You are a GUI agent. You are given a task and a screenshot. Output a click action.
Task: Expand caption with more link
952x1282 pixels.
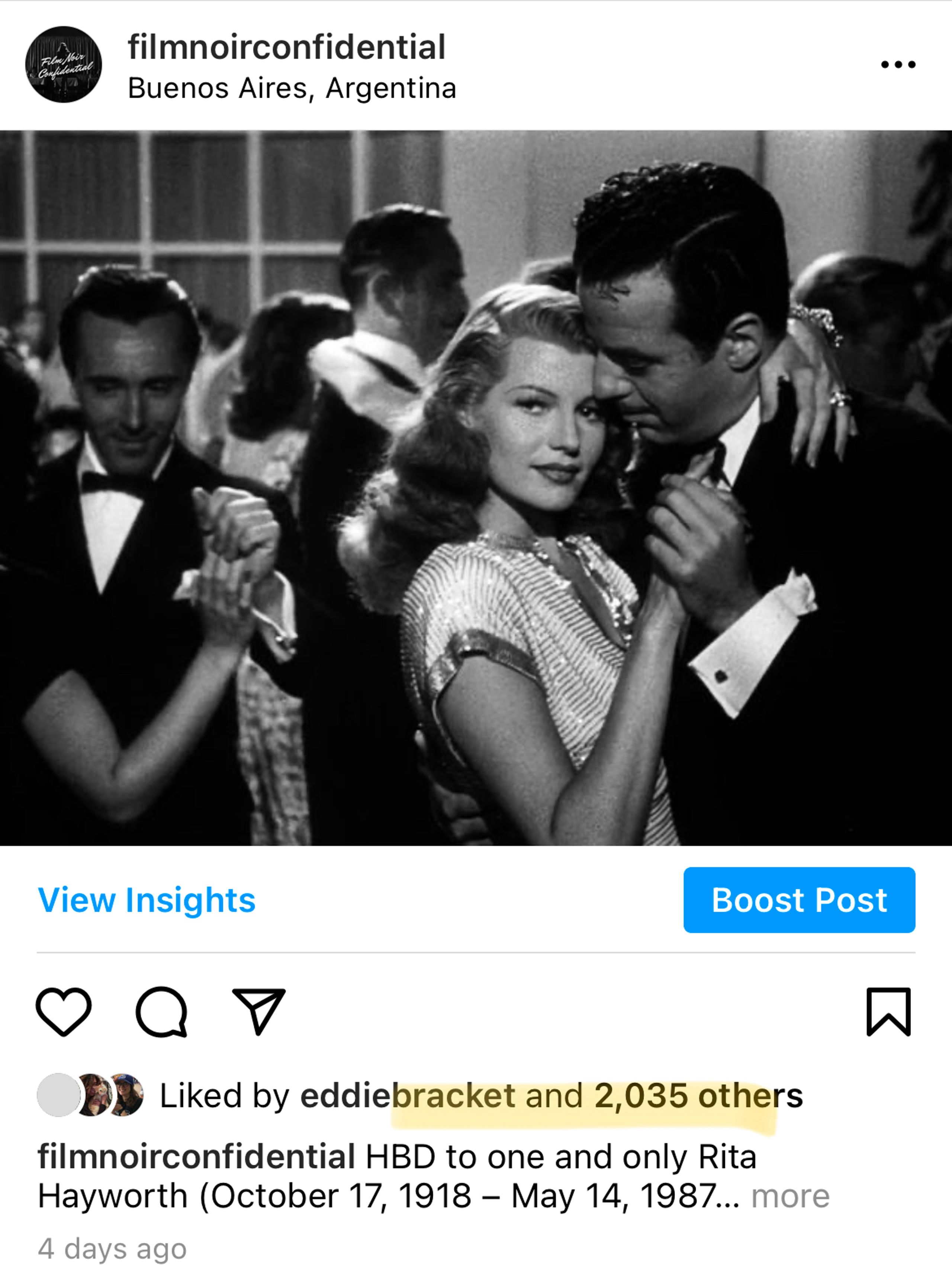[x=790, y=1196]
